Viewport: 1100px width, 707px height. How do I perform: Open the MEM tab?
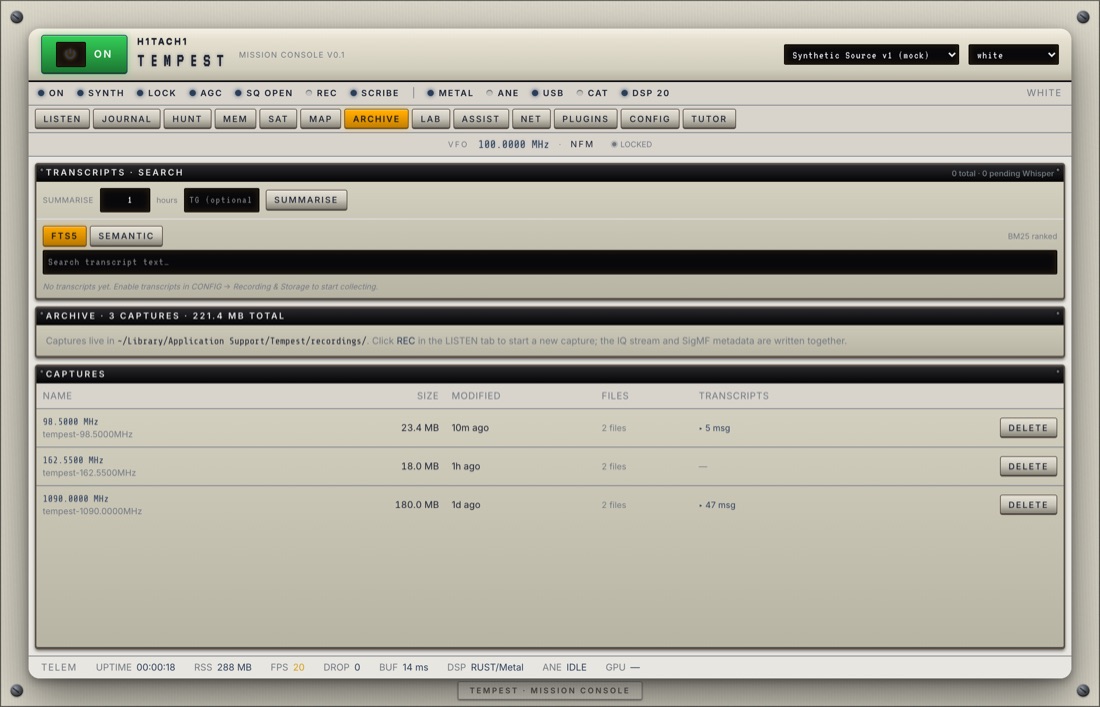click(235, 119)
